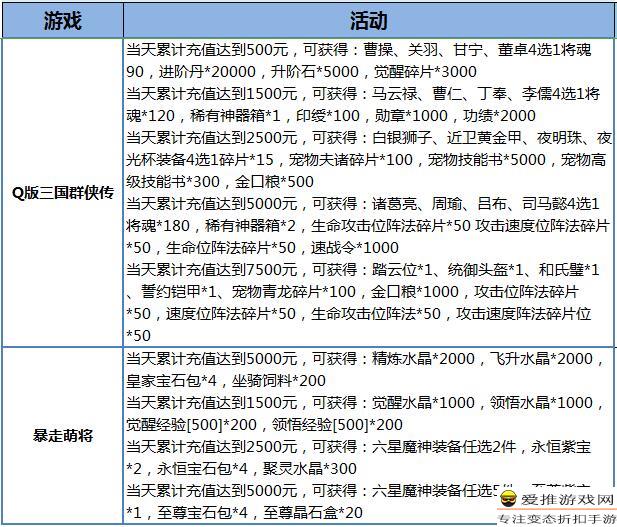Select the 进阶丹*20000 reward text
The width and height of the screenshot is (617, 527).
click(x=193, y=73)
